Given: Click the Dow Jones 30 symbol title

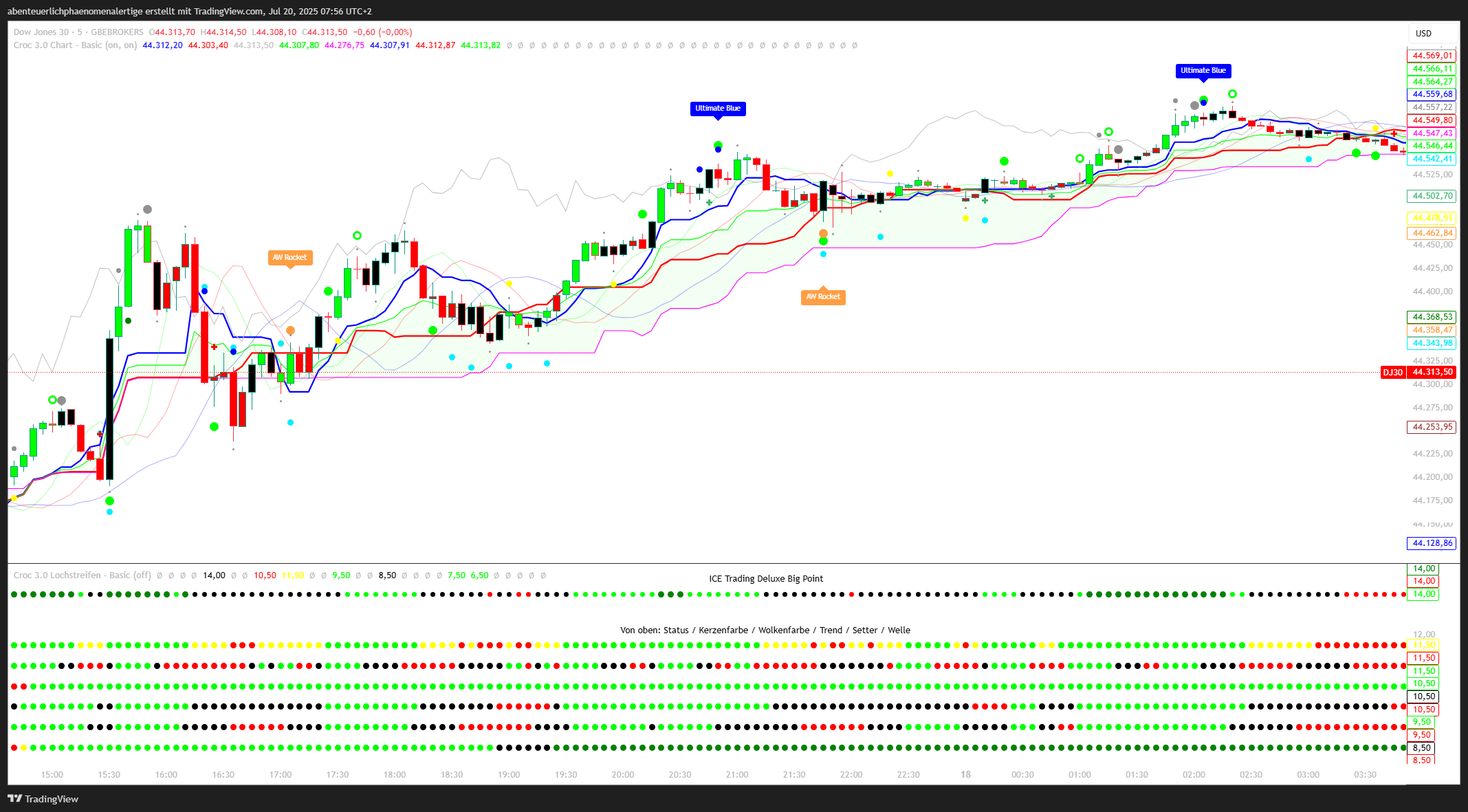Looking at the screenshot, I should point(41,32).
